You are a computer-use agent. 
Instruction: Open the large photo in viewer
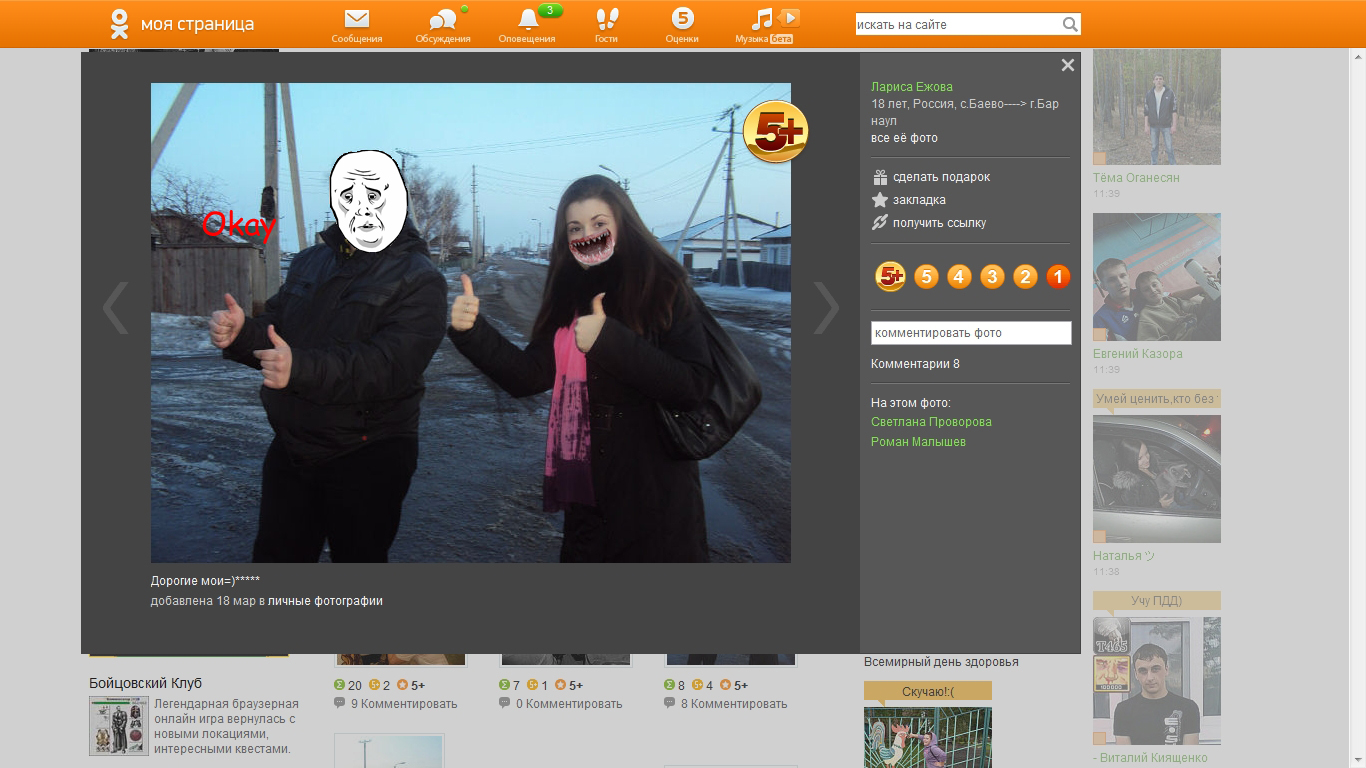pos(471,323)
